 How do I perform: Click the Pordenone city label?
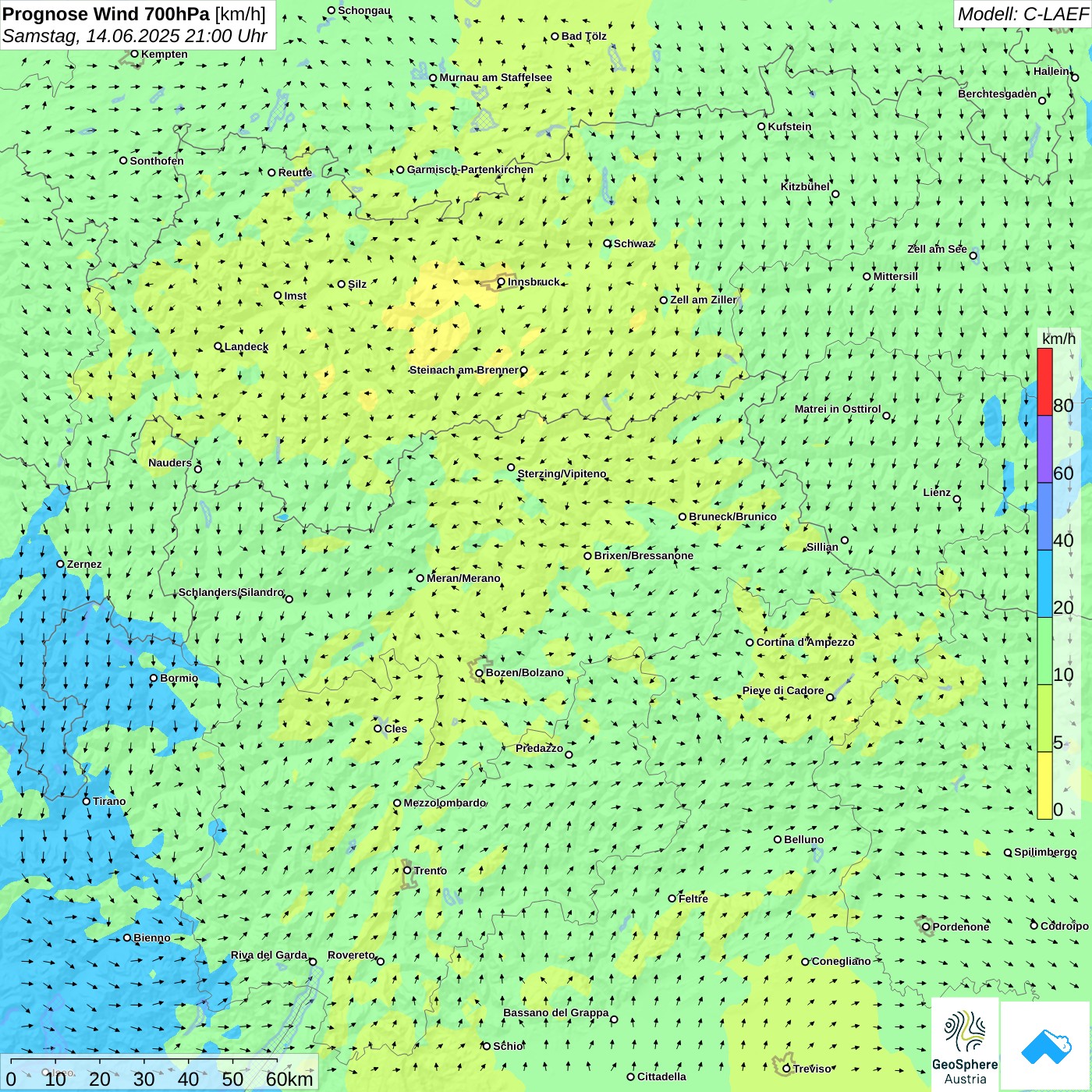pyautogui.click(x=960, y=927)
